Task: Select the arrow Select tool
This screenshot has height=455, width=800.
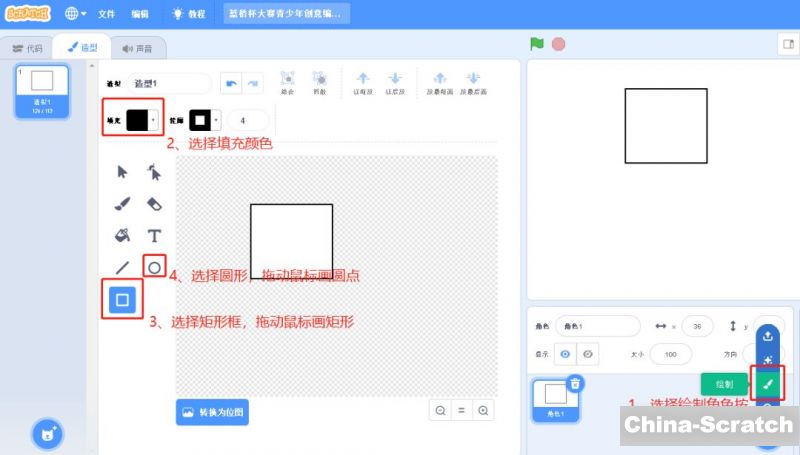Action: pos(122,172)
